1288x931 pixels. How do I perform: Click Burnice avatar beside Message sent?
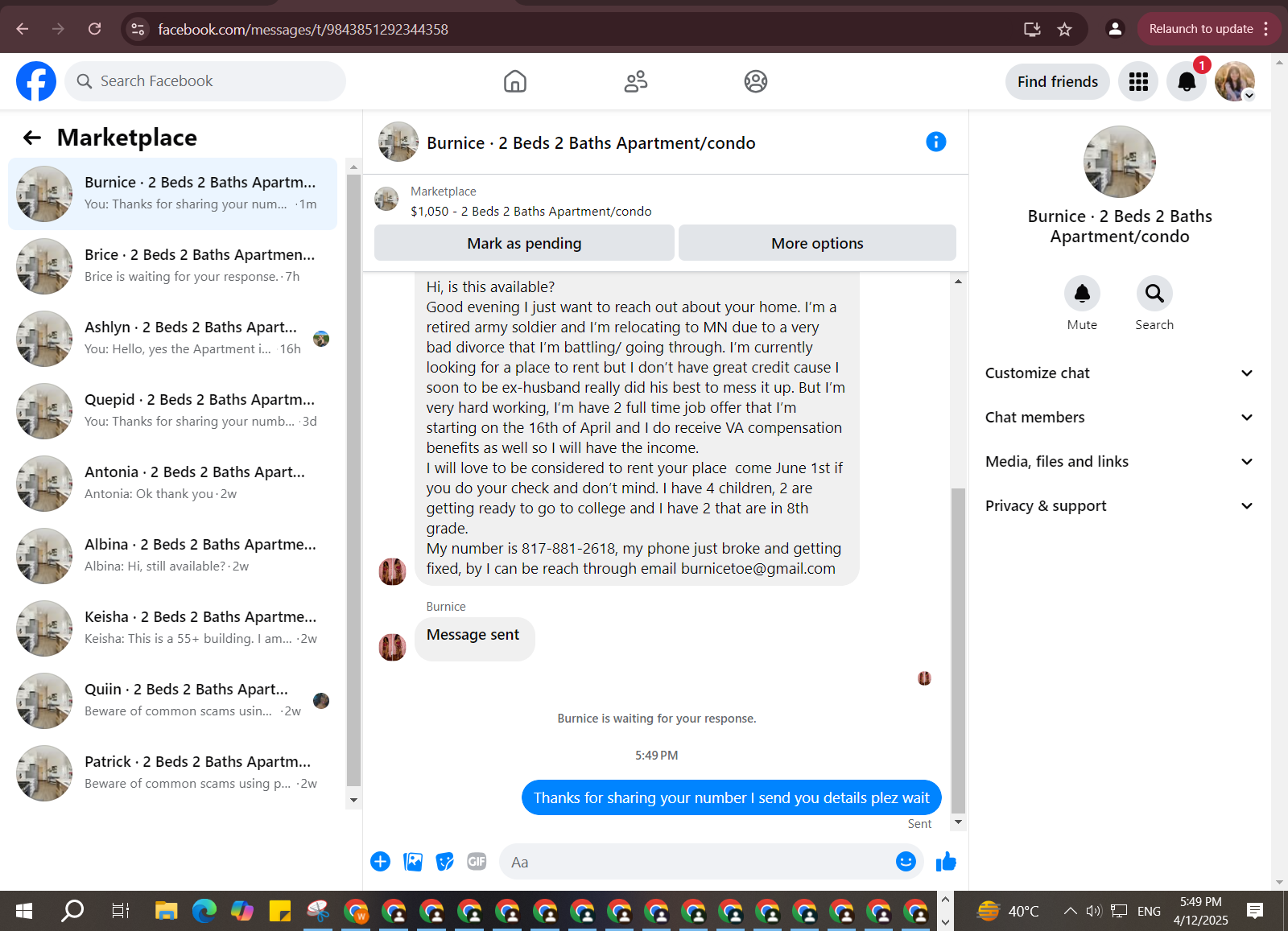pyautogui.click(x=392, y=647)
